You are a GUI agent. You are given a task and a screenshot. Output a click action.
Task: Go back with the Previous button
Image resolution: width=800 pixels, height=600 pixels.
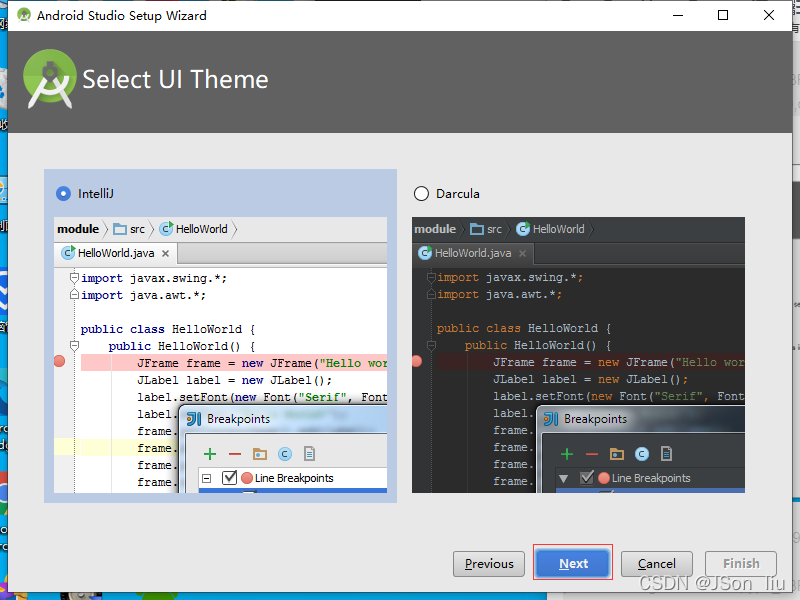[x=489, y=563]
